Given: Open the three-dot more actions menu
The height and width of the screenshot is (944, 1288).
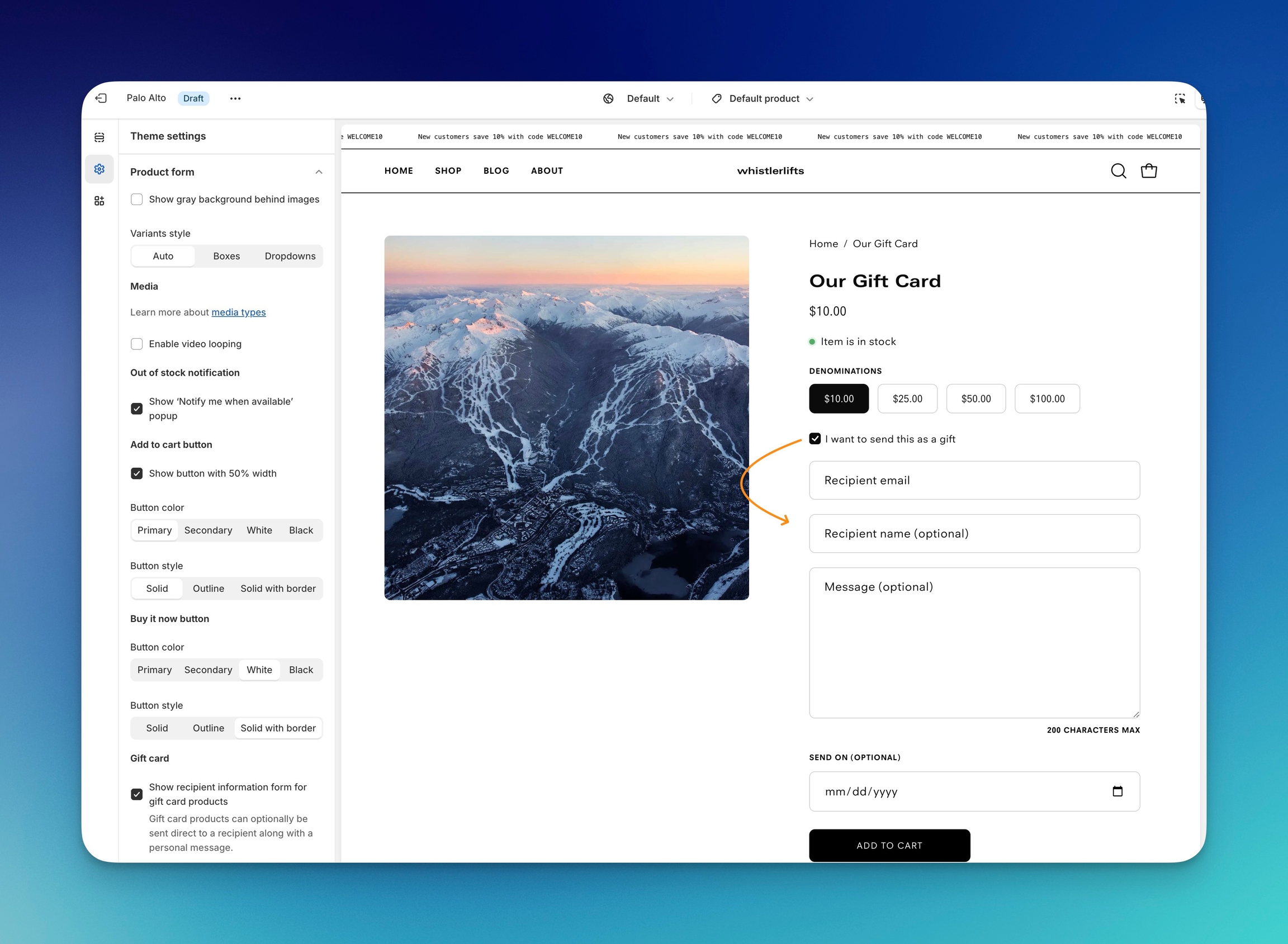Looking at the screenshot, I should (x=235, y=98).
